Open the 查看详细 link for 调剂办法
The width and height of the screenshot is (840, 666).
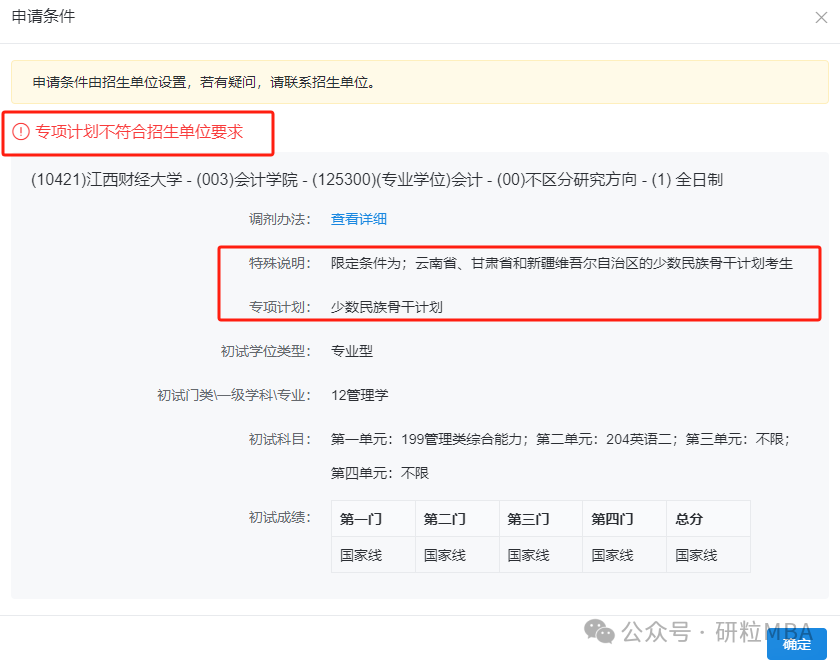[358, 219]
